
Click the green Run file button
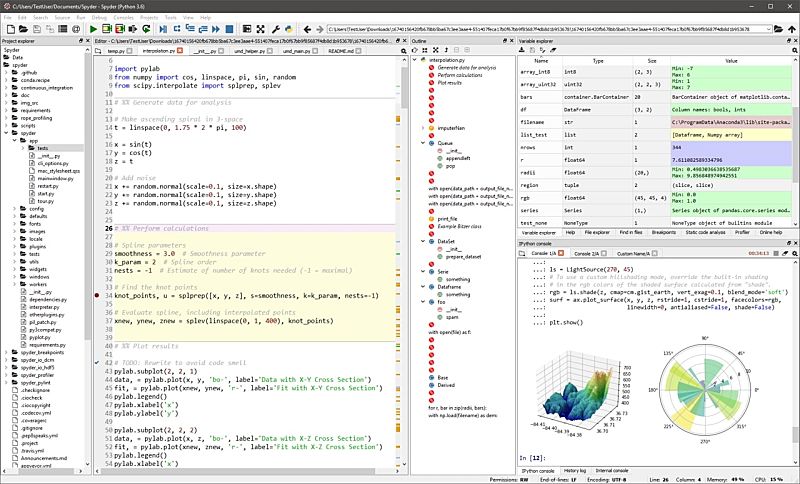tap(93, 30)
